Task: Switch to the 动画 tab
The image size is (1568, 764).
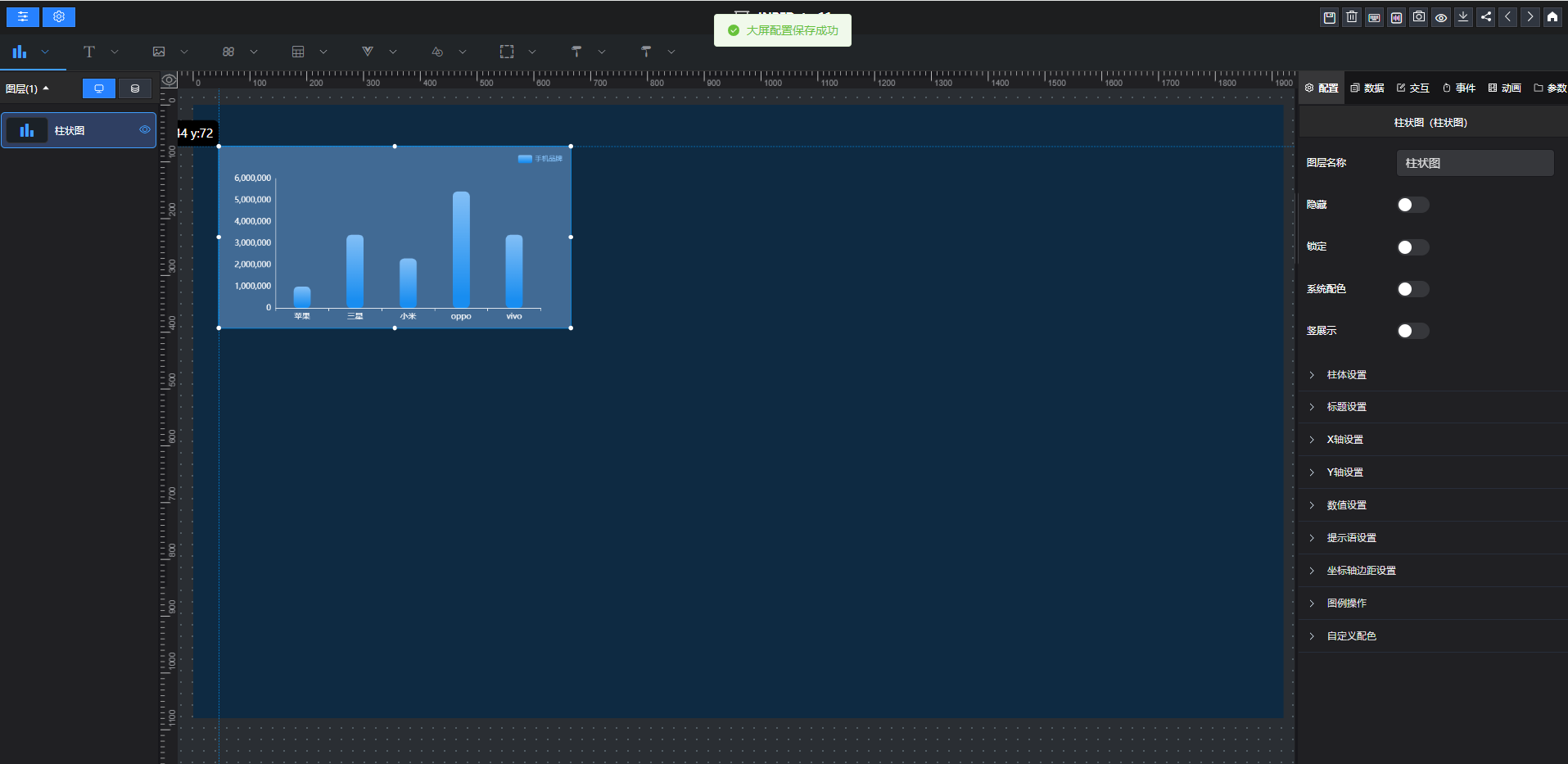Action: 1505,88
